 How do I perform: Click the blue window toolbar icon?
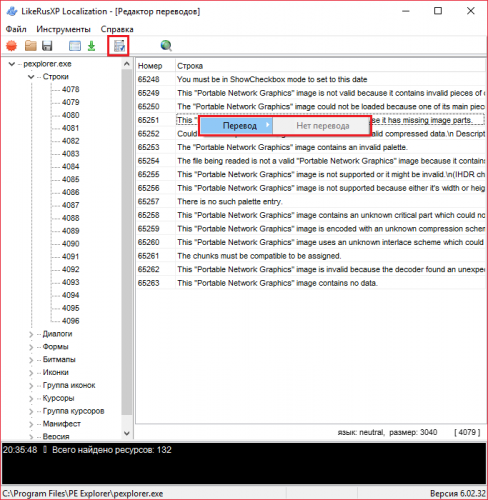75,46
